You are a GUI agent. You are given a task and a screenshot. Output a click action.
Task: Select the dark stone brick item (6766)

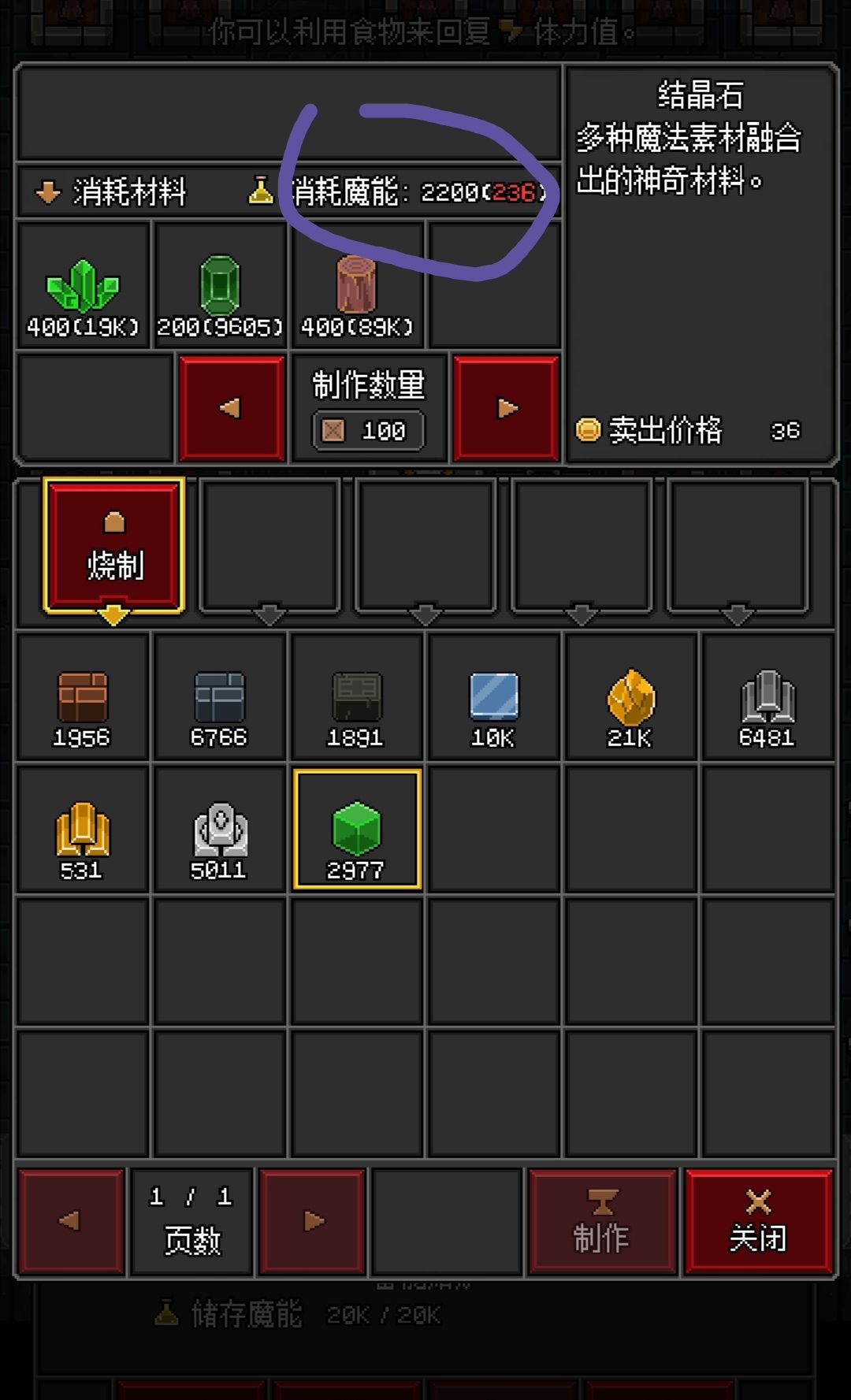220,696
